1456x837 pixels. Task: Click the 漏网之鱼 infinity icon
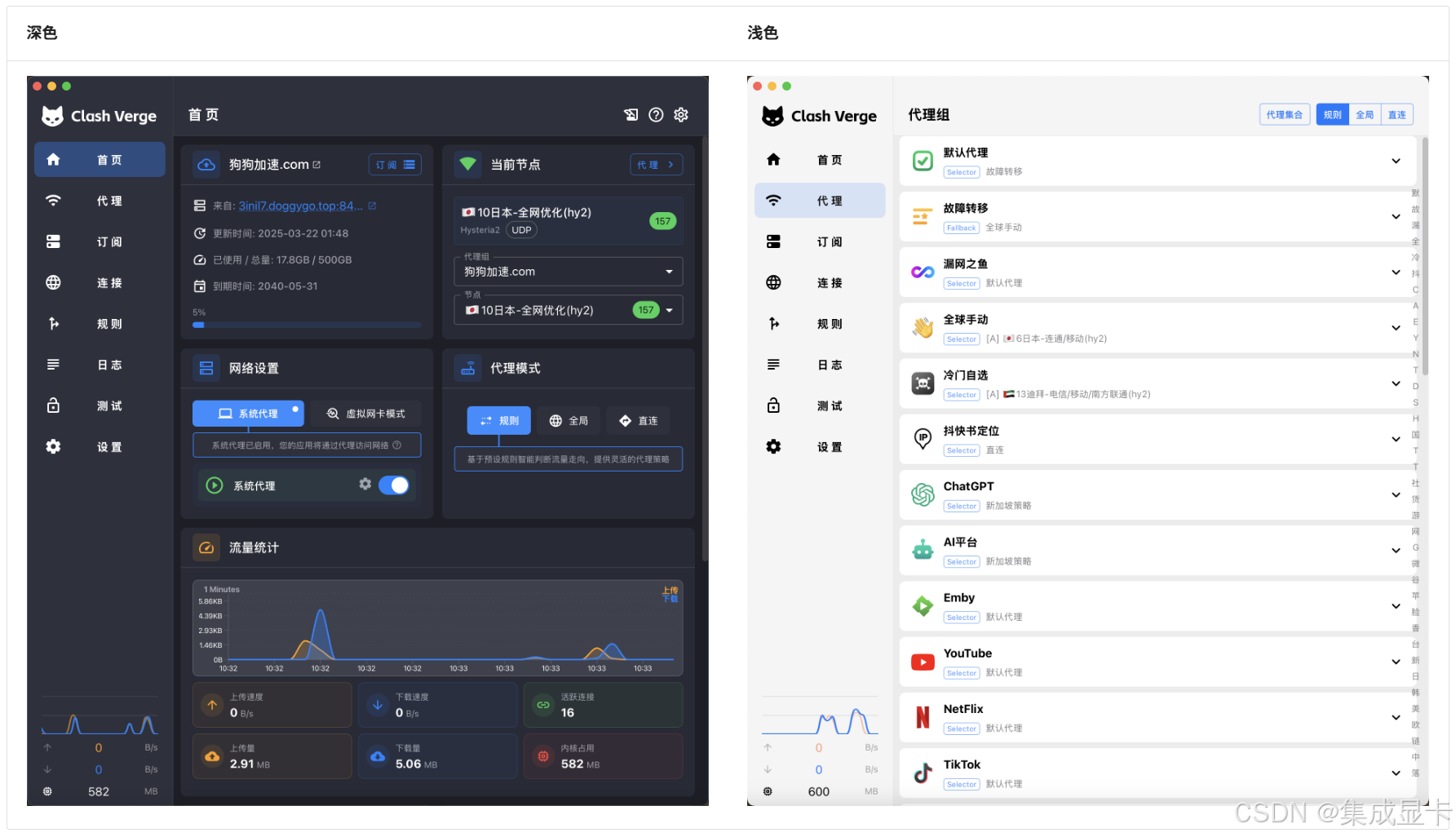pos(923,272)
